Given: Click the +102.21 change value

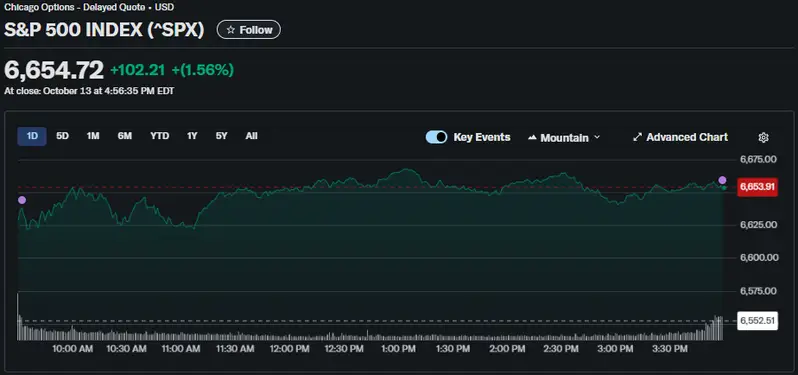Looking at the screenshot, I should tap(137, 70).
